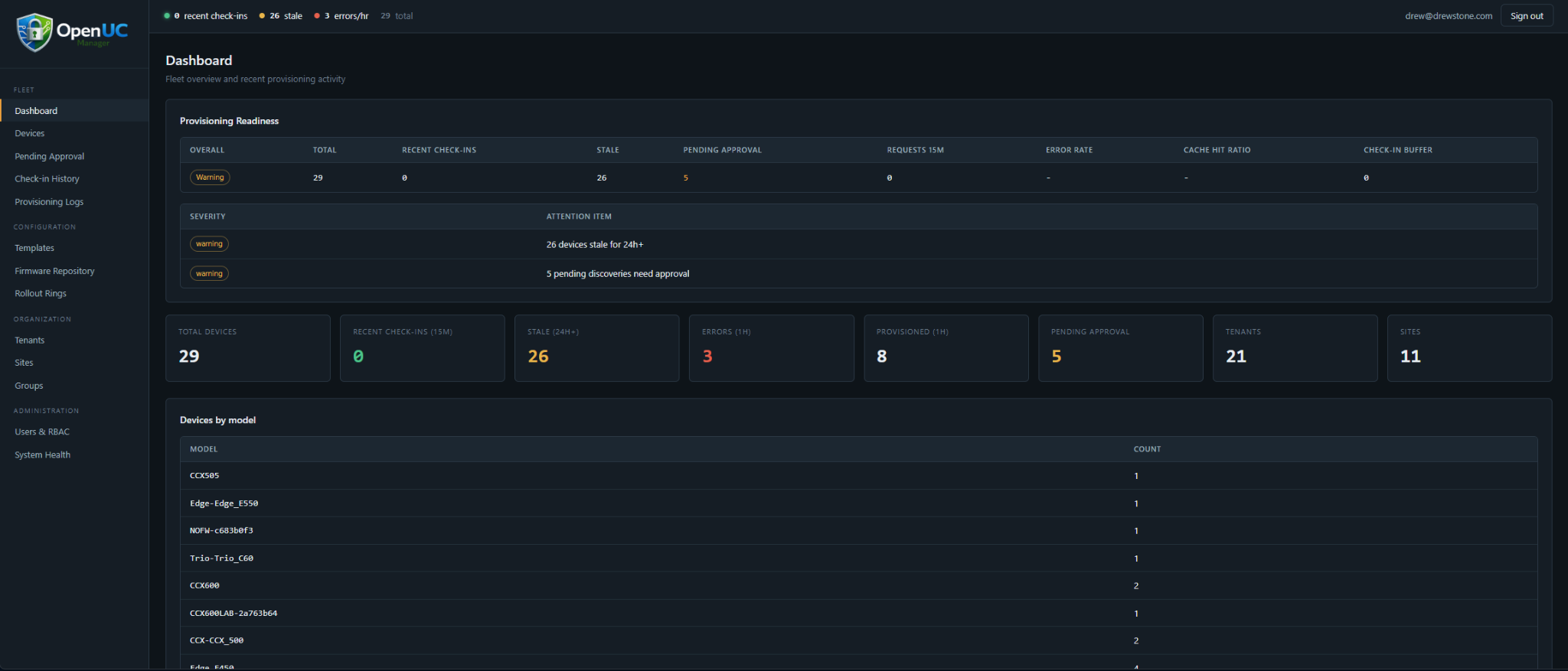Click the Recent Check-ins (15M) card
The width and height of the screenshot is (1568, 671).
pyautogui.click(x=423, y=348)
